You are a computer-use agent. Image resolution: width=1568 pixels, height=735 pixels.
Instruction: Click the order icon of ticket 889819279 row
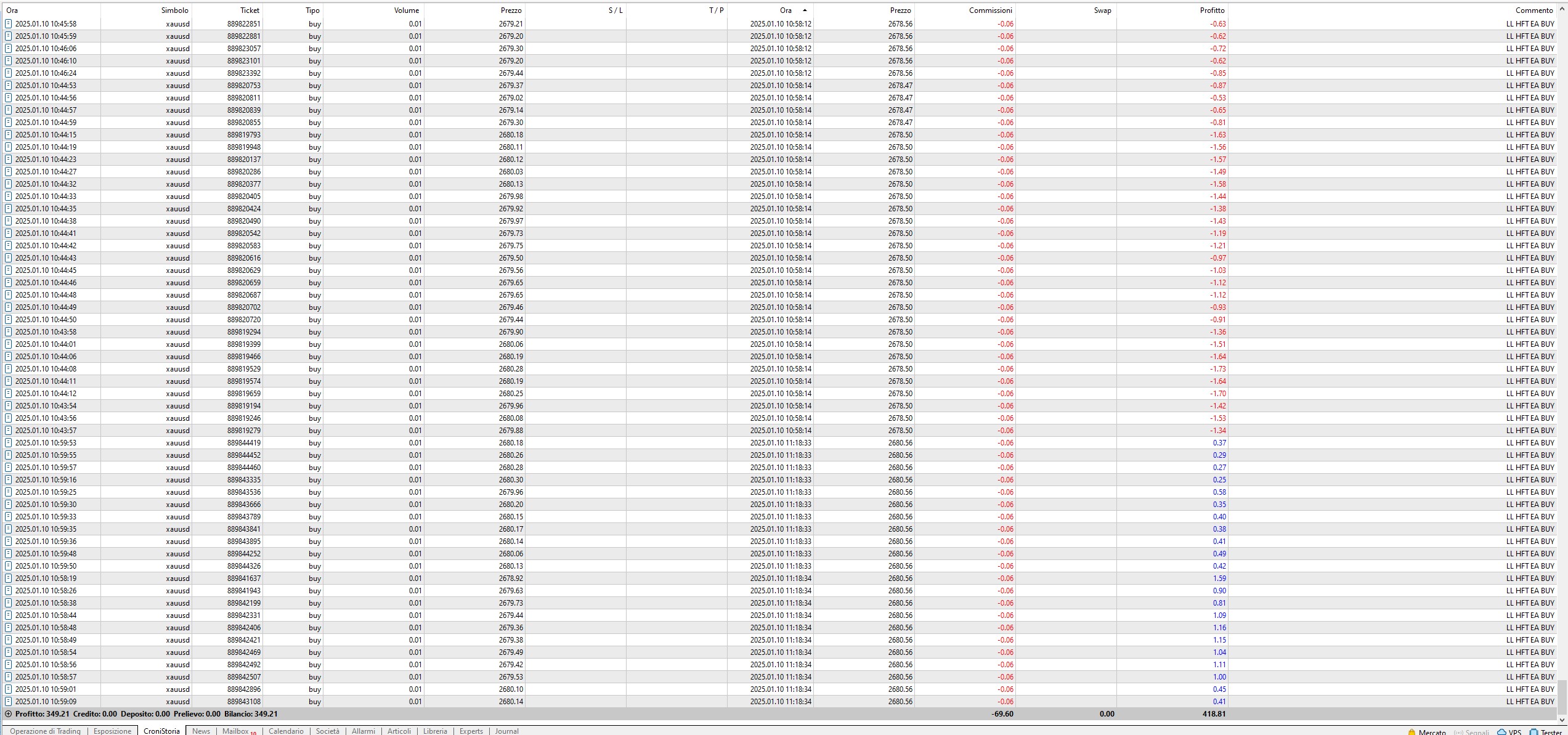tap(9, 431)
